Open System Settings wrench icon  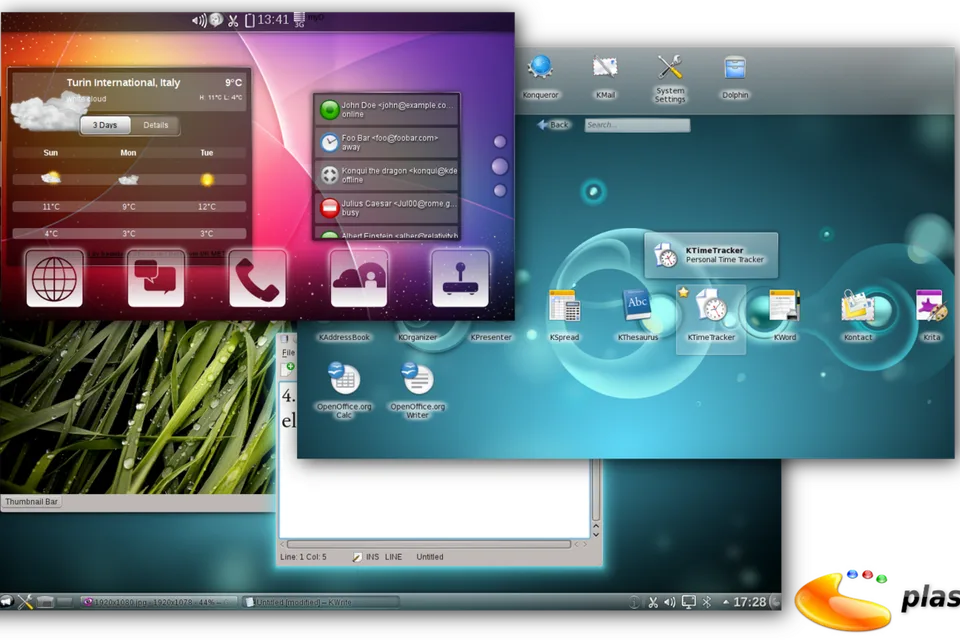pyautogui.click(x=670, y=67)
